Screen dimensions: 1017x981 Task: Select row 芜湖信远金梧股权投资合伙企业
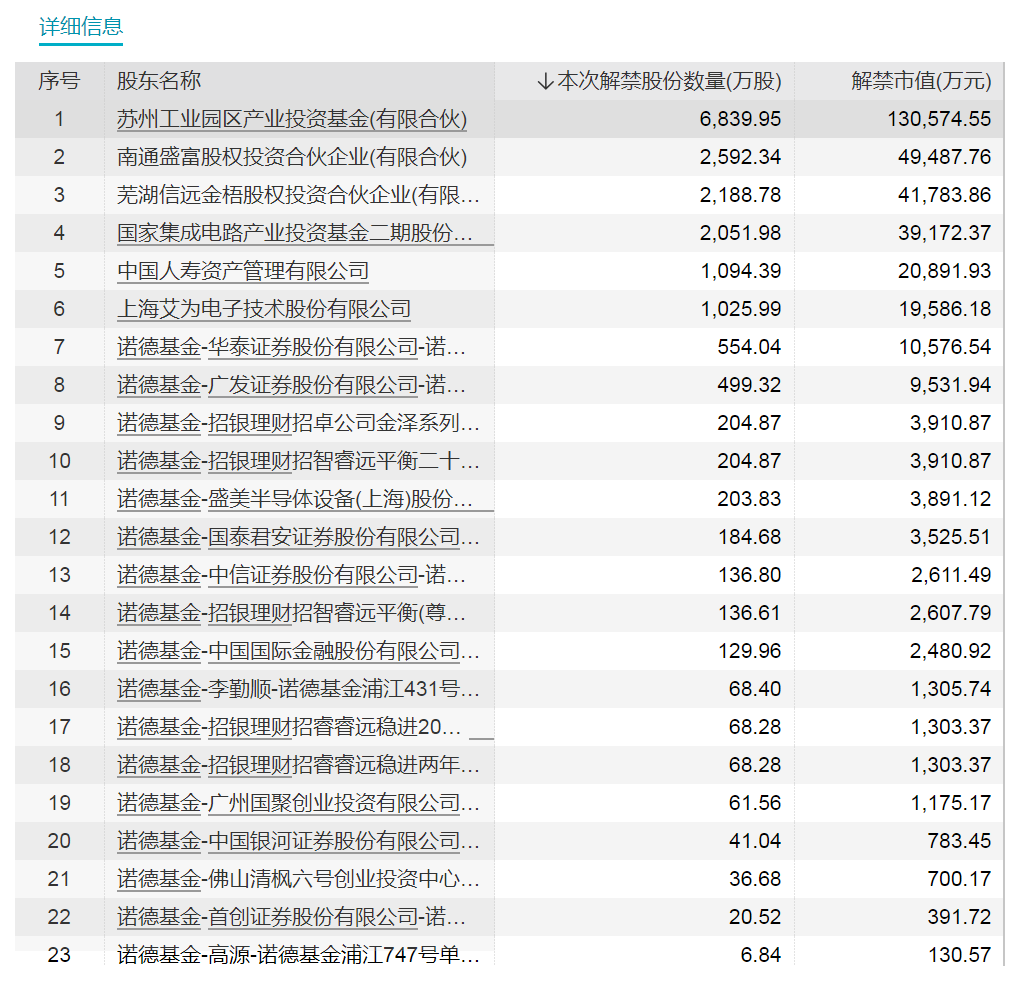coord(508,195)
